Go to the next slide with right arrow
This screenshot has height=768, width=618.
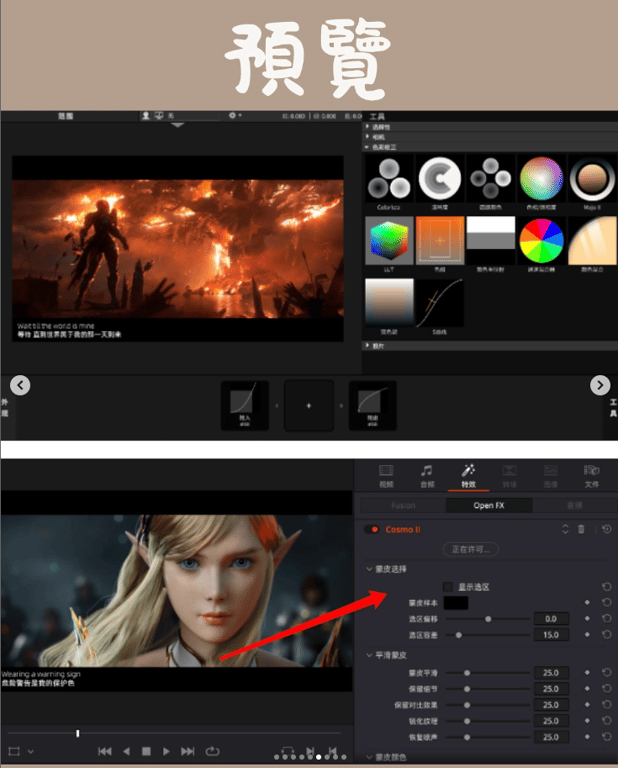click(600, 385)
